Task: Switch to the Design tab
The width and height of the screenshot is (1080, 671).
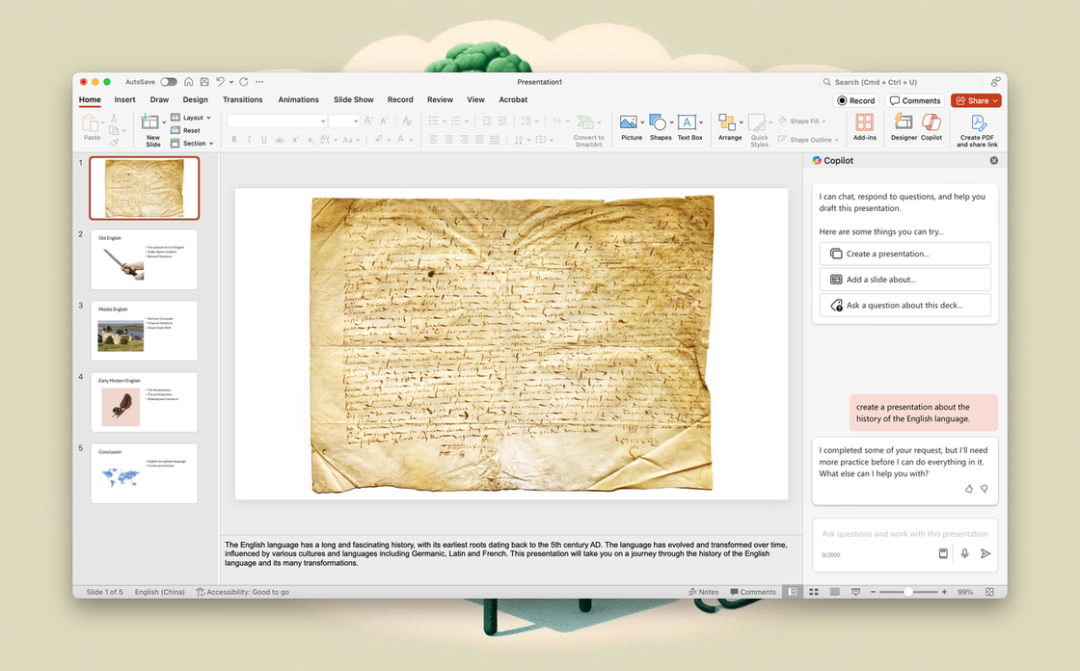Action: (x=195, y=99)
